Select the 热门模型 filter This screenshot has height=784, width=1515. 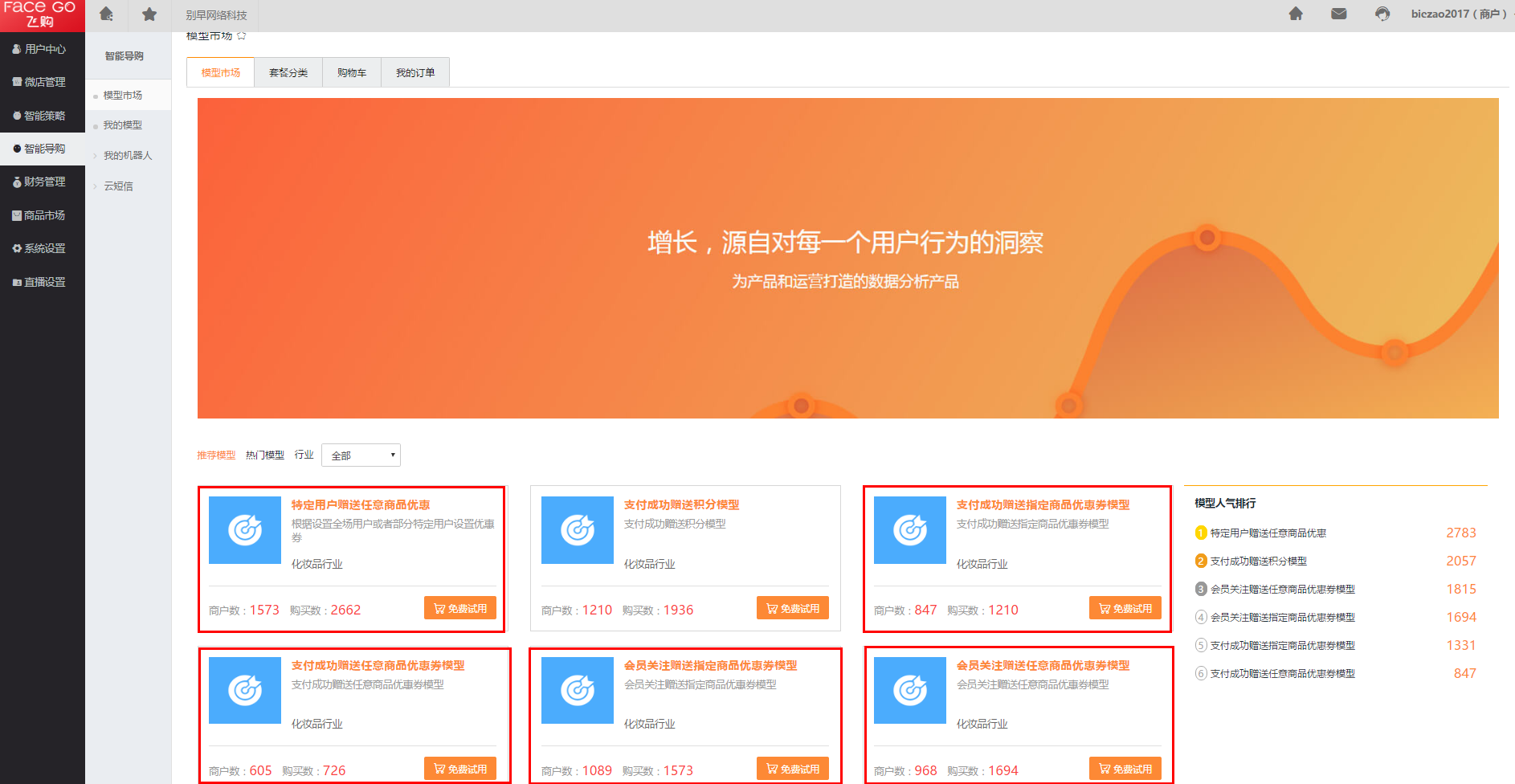265,455
